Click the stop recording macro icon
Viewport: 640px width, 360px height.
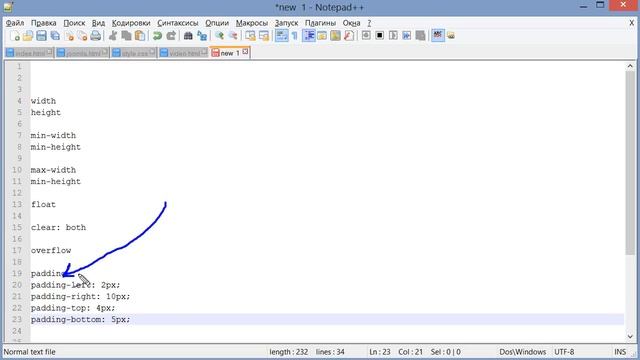pyautogui.click(x=380, y=36)
